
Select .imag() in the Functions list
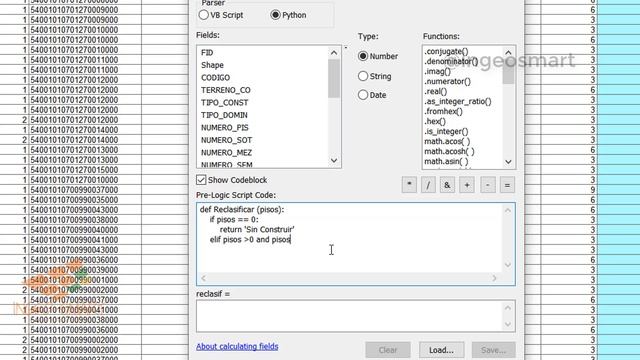[438, 71]
